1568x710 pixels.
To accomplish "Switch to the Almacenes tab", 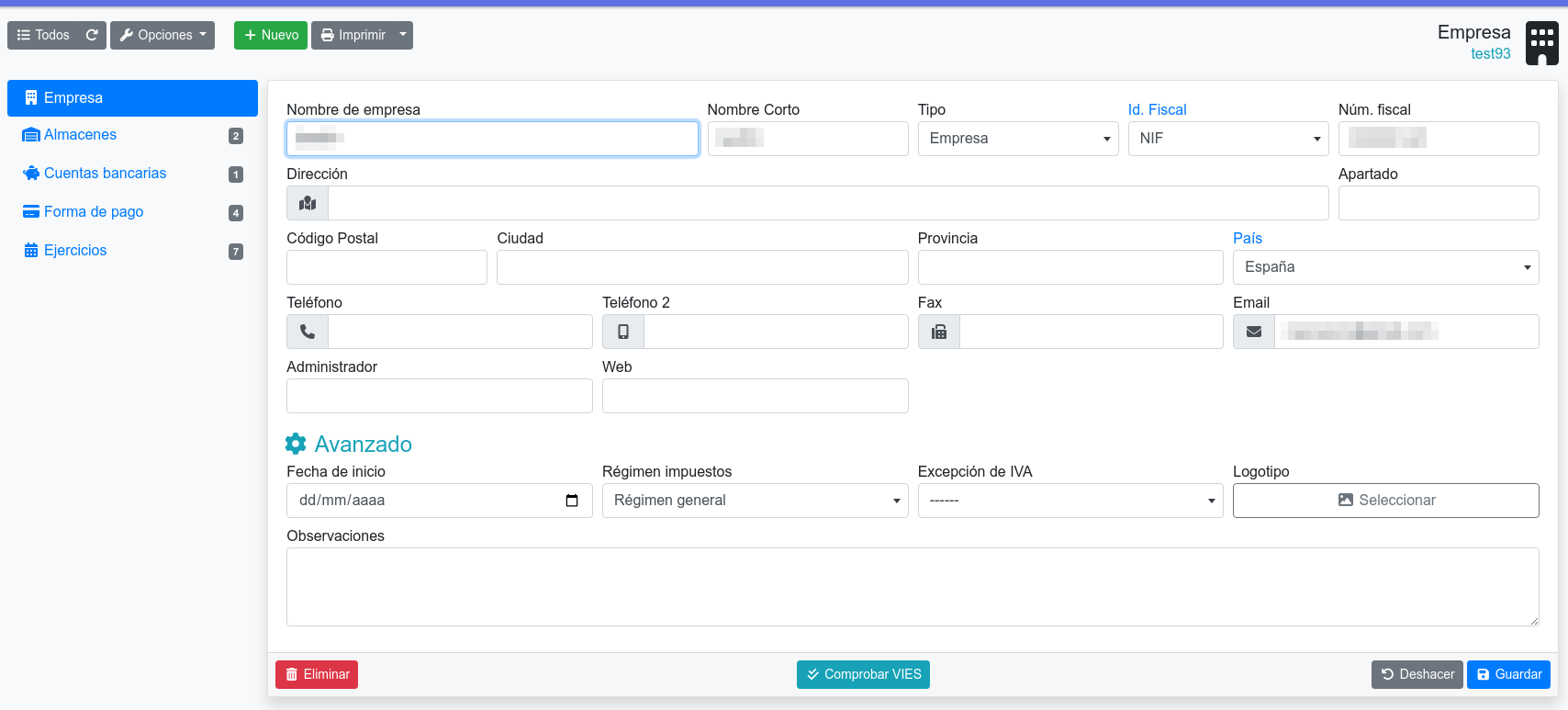I will tap(80, 135).
